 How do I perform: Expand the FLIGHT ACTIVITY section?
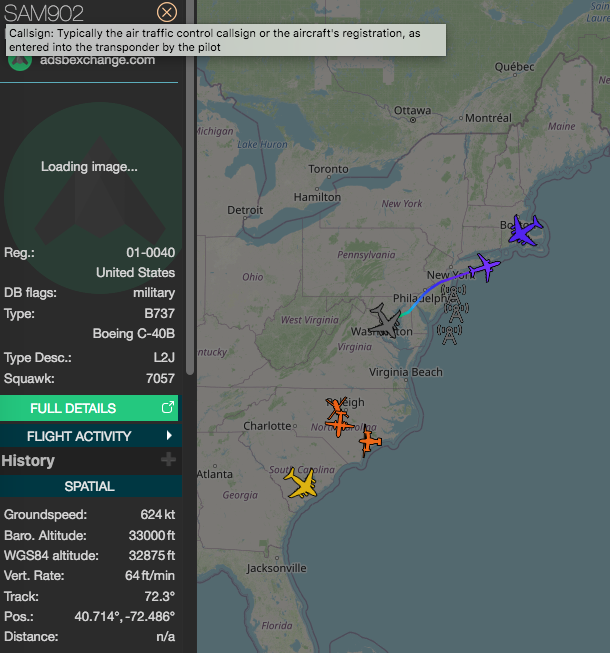tap(91, 436)
